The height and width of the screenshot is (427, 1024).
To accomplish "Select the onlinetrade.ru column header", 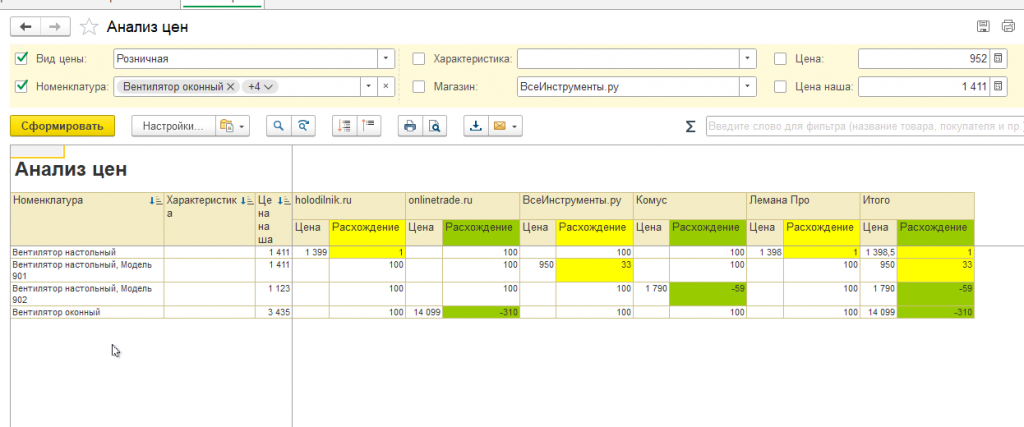I will pos(462,206).
